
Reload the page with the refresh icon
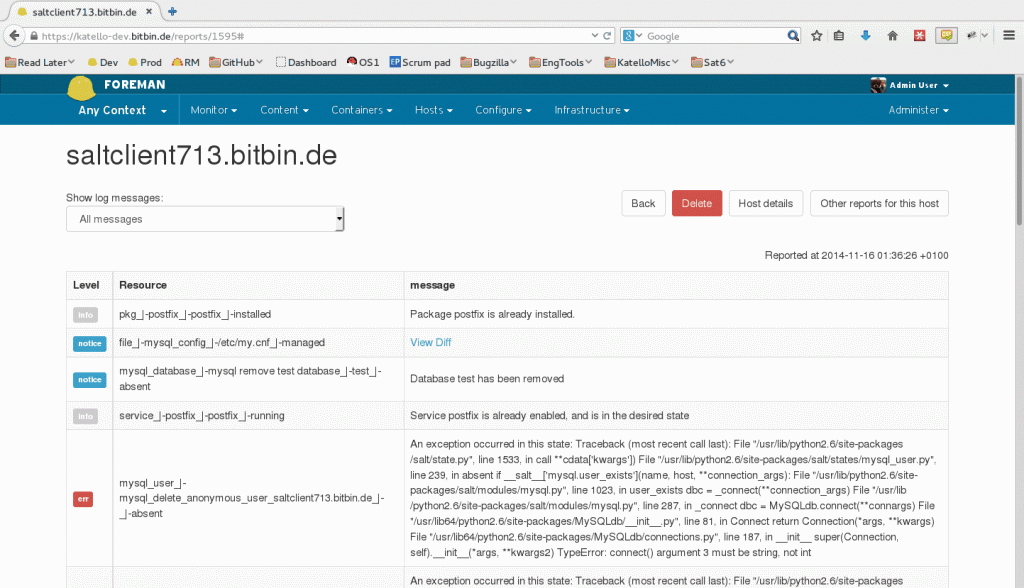click(x=607, y=35)
